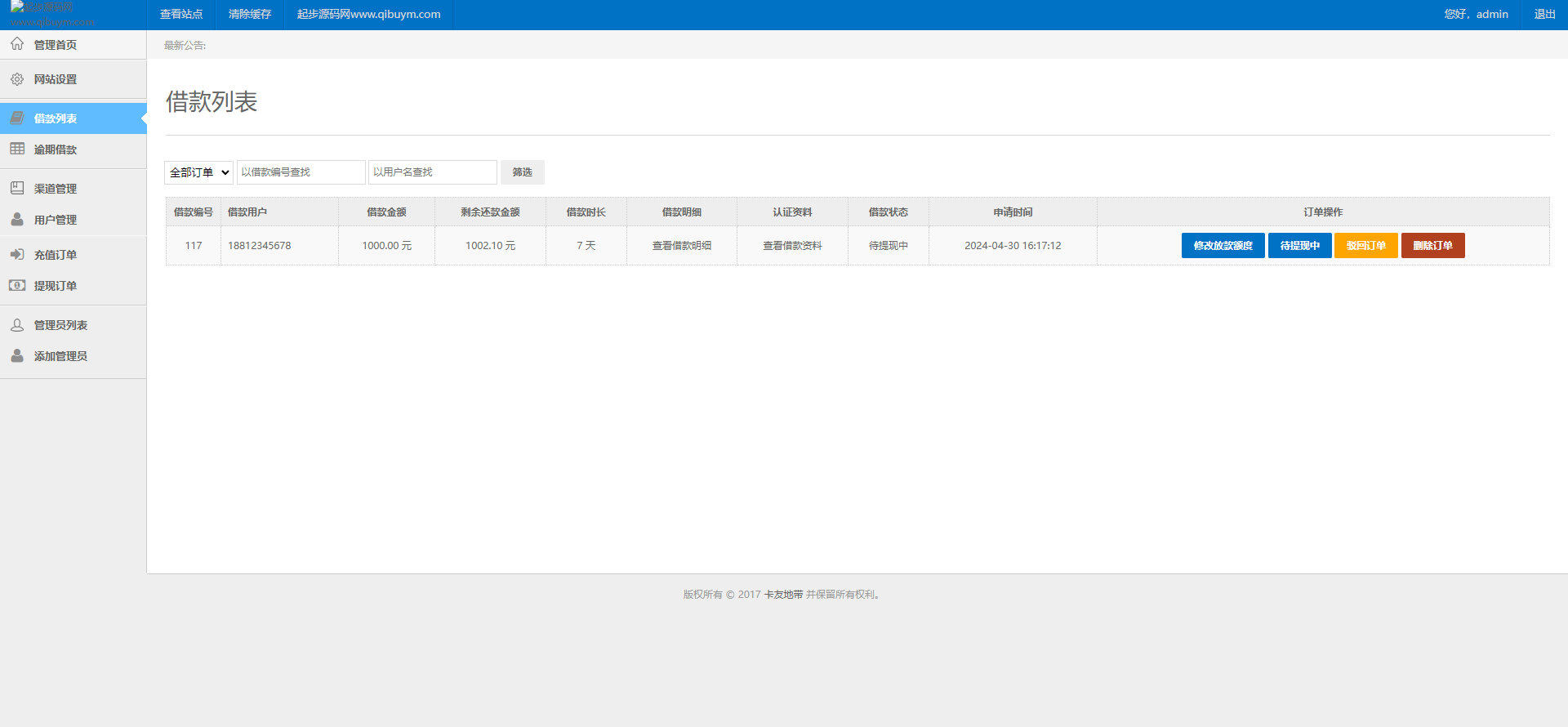Viewport: 1568px width, 727px height.
Task: Click the person outline icon for 管理员列表
Action: [17, 324]
